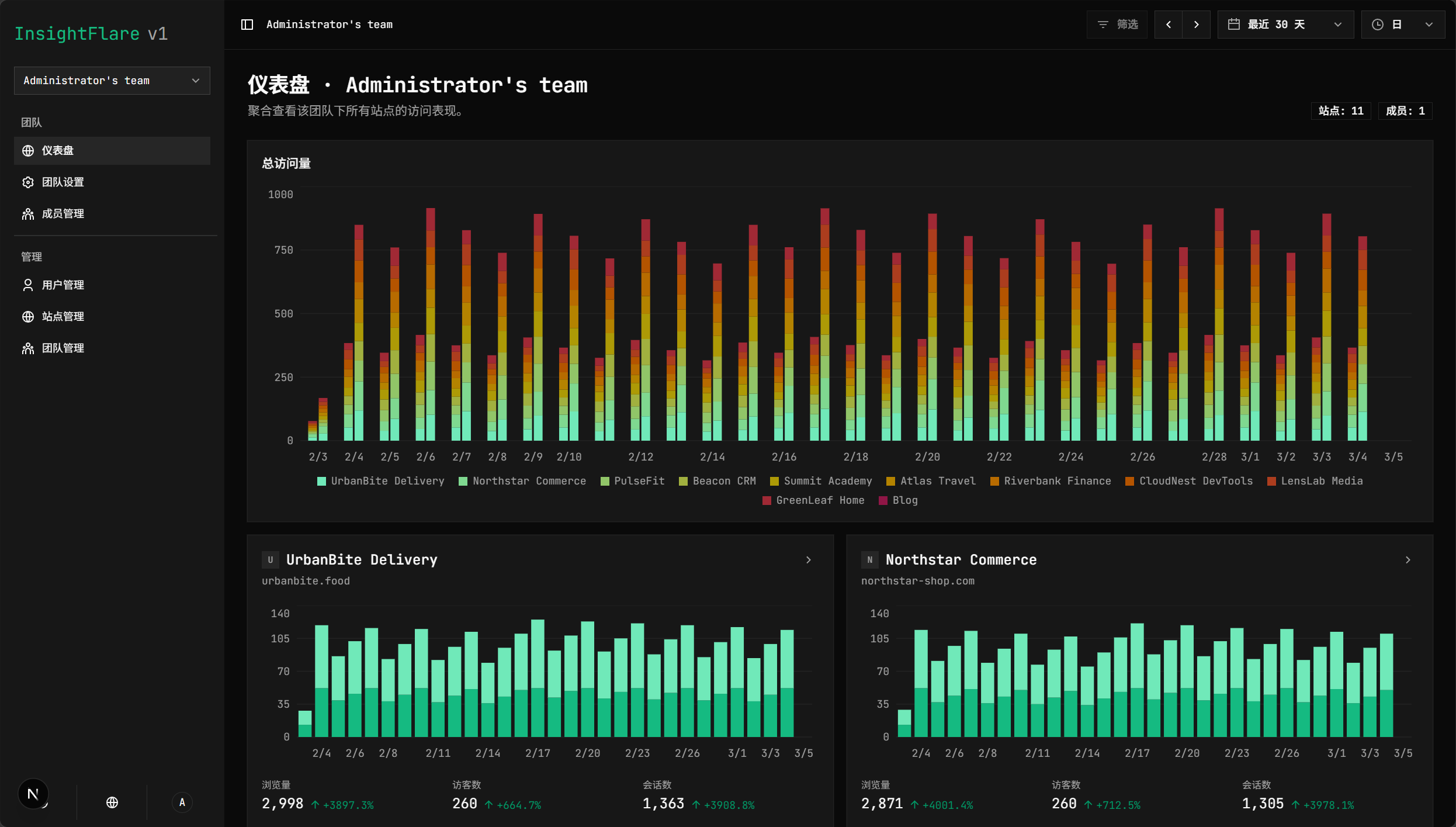Click LensLab Media legend color swatch

coord(1271,482)
